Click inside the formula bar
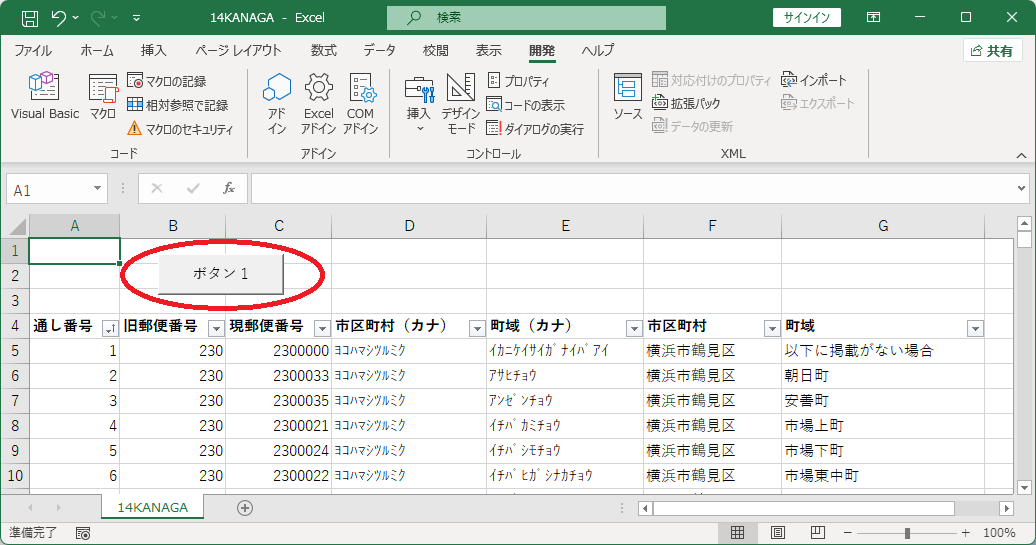This screenshot has width=1036, height=545. click(x=632, y=189)
